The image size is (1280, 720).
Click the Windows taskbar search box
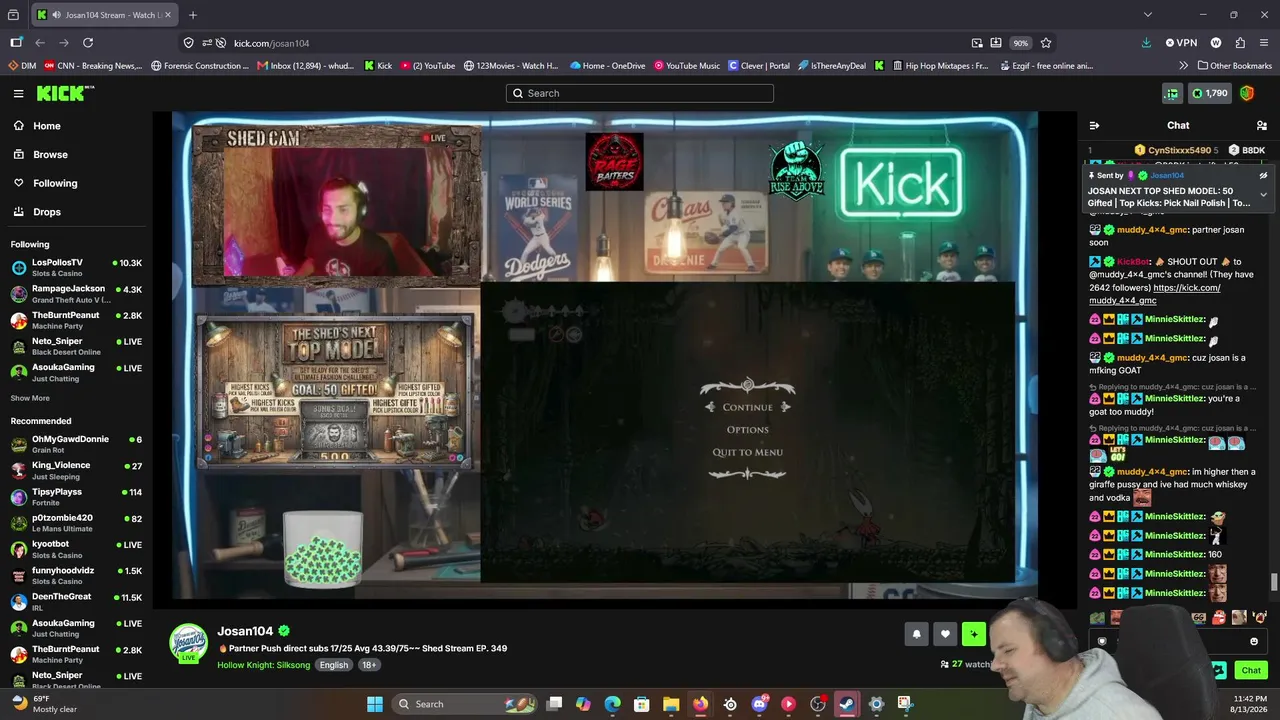click(462, 704)
